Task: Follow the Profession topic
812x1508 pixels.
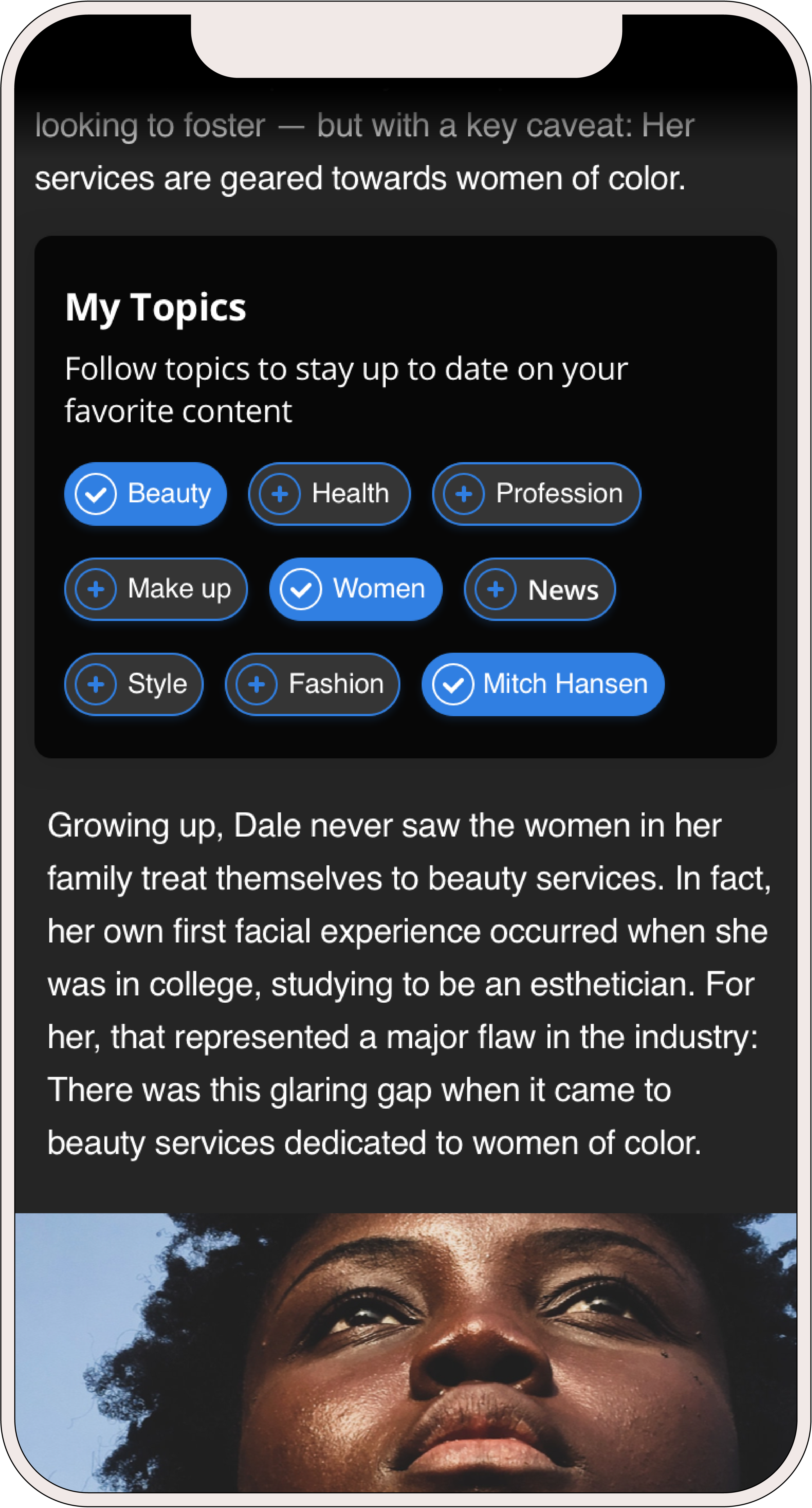Action: click(559, 494)
